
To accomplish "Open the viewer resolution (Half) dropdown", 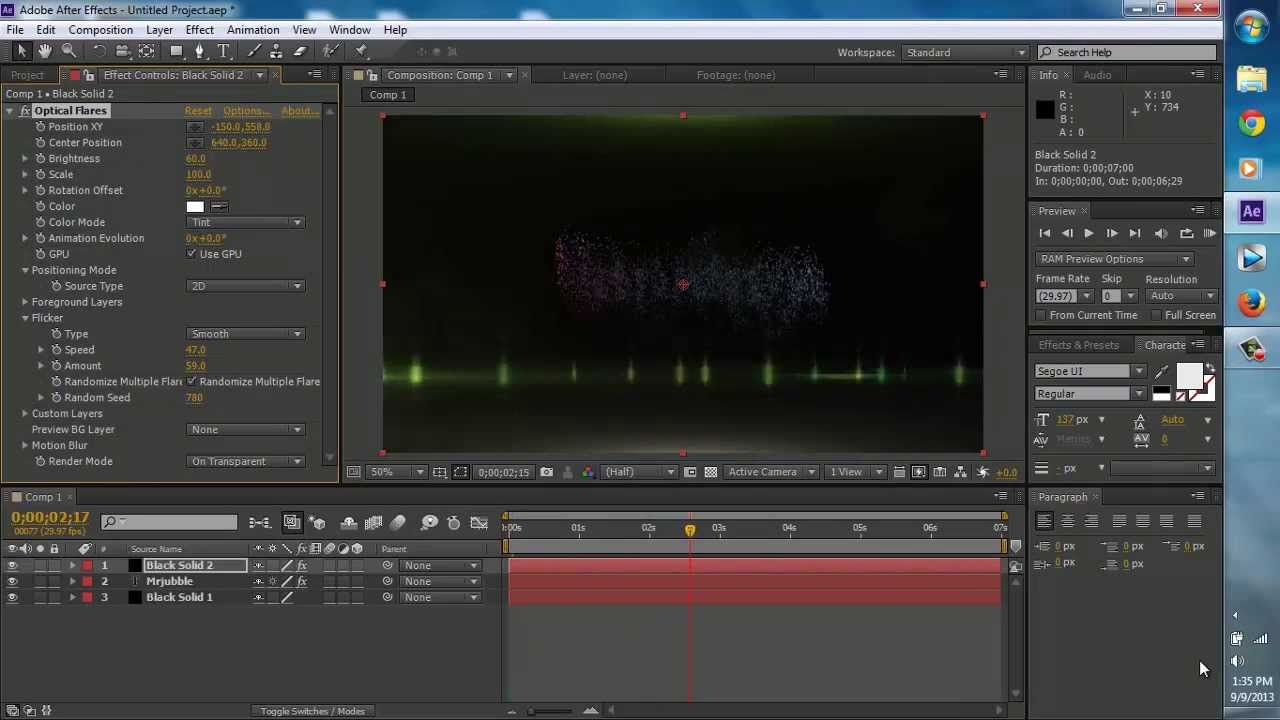I will point(640,472).
